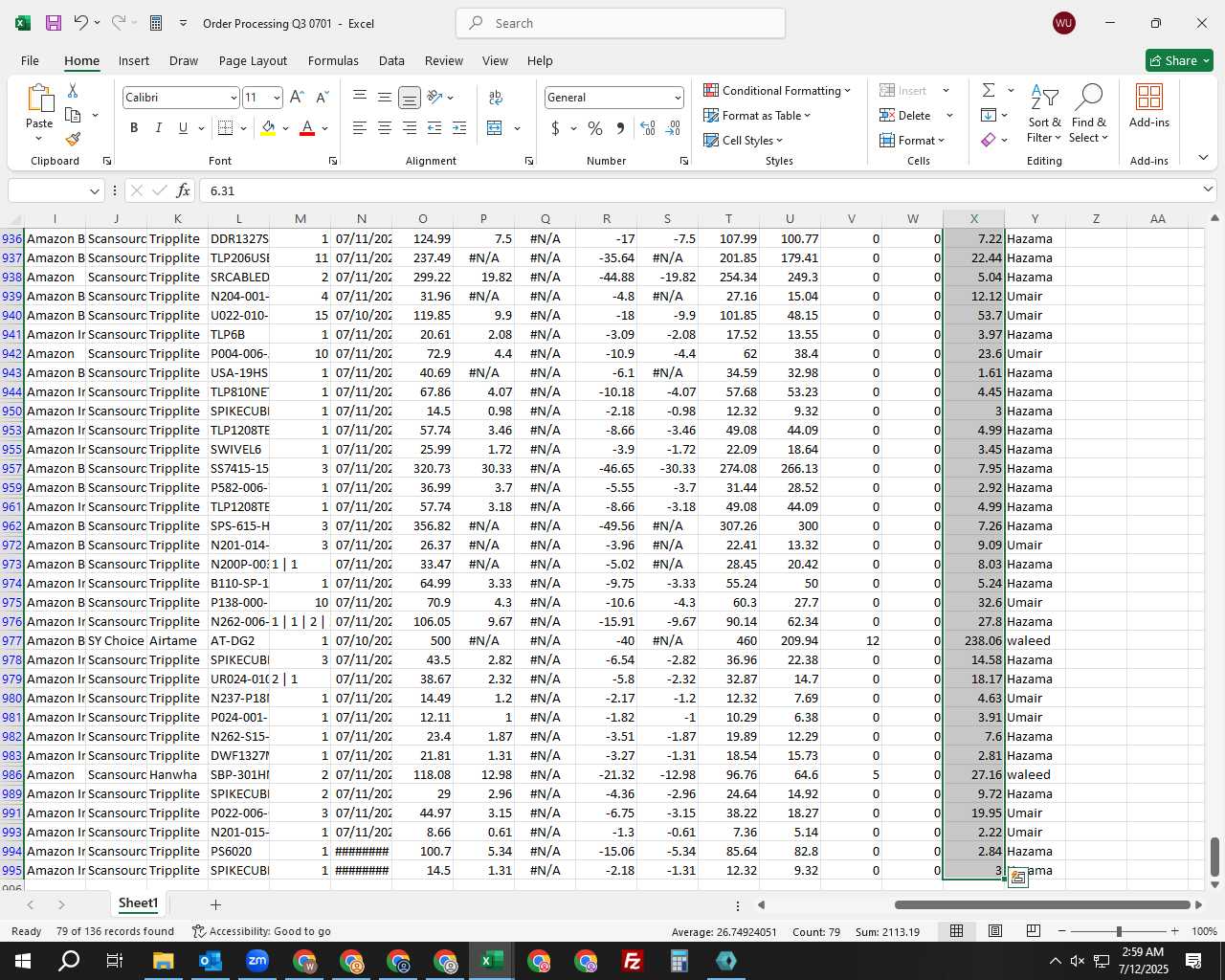
Task: Switch to the Data tab
Action: click(391, 60)
